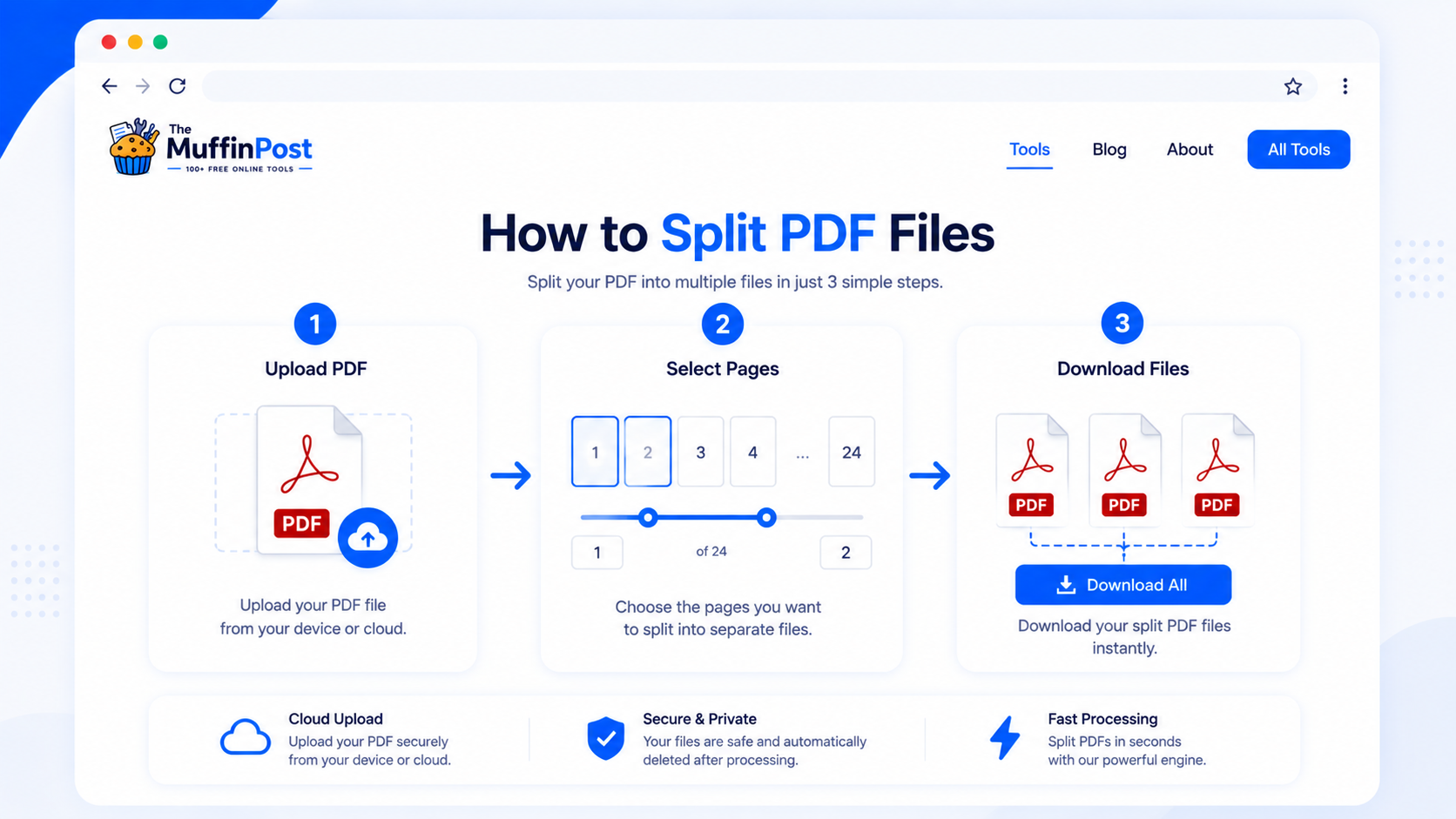This screenshot has width=1456, height=819.
Task: Click the 'Upload PDF' step heading
Action: (x=315, y=369)
